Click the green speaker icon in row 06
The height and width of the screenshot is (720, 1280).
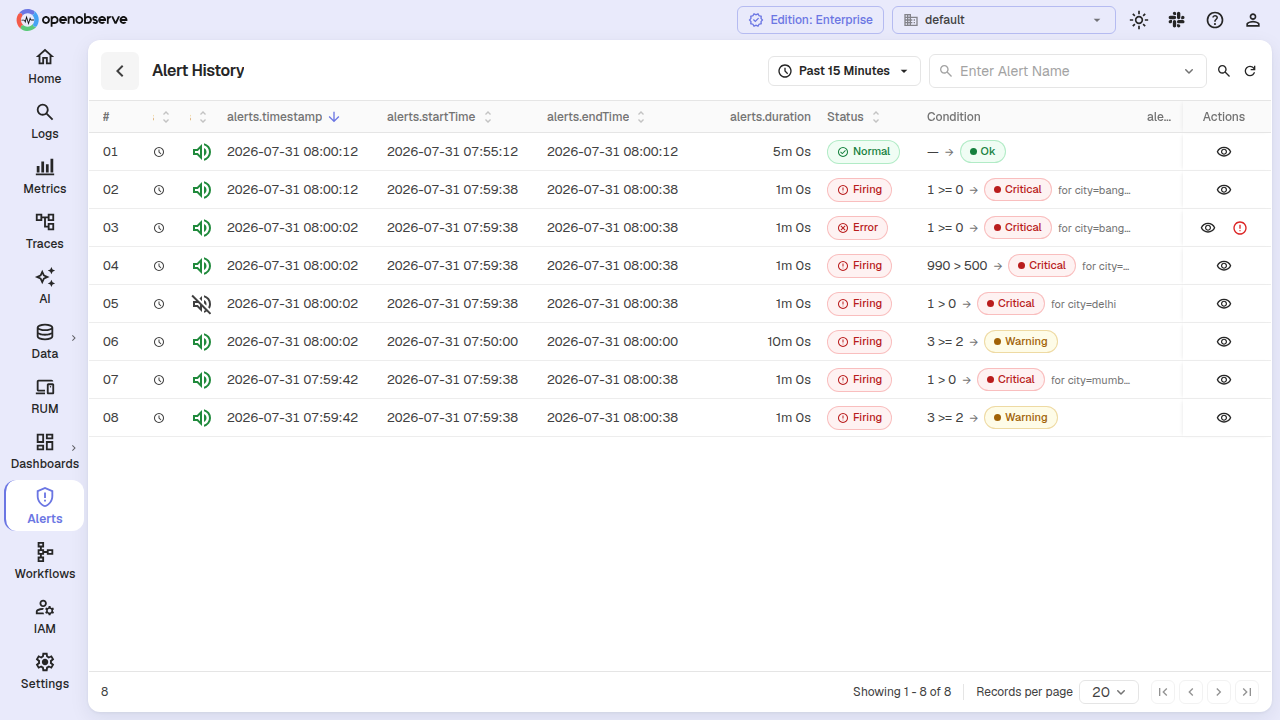[202, 342]
